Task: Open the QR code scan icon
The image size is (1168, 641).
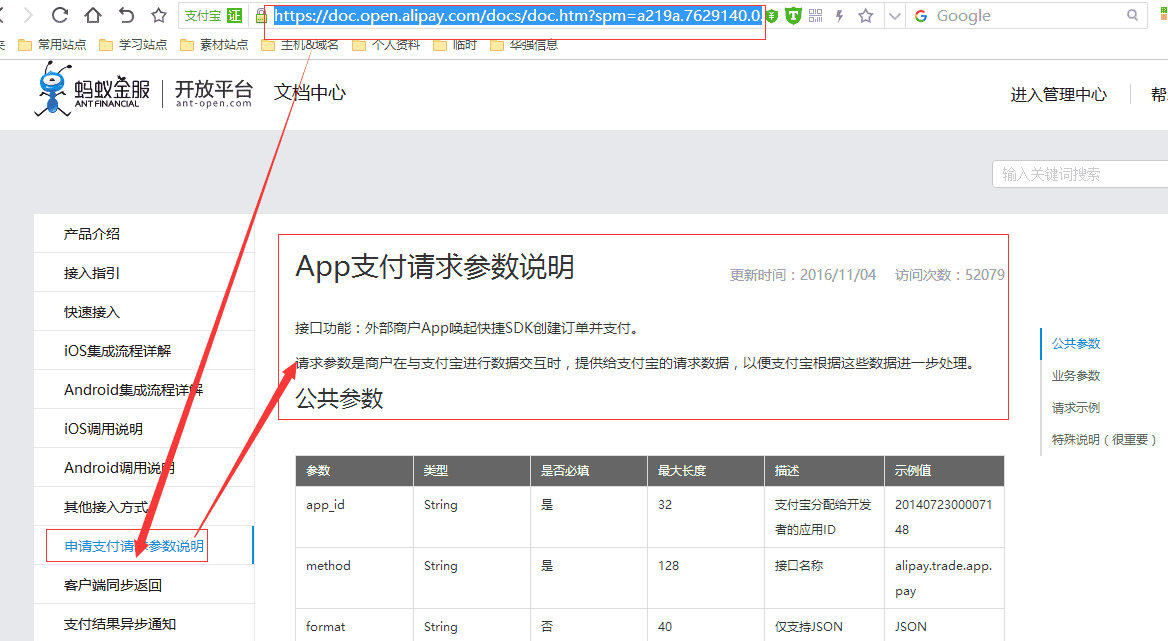Action: tap(815, 15)
